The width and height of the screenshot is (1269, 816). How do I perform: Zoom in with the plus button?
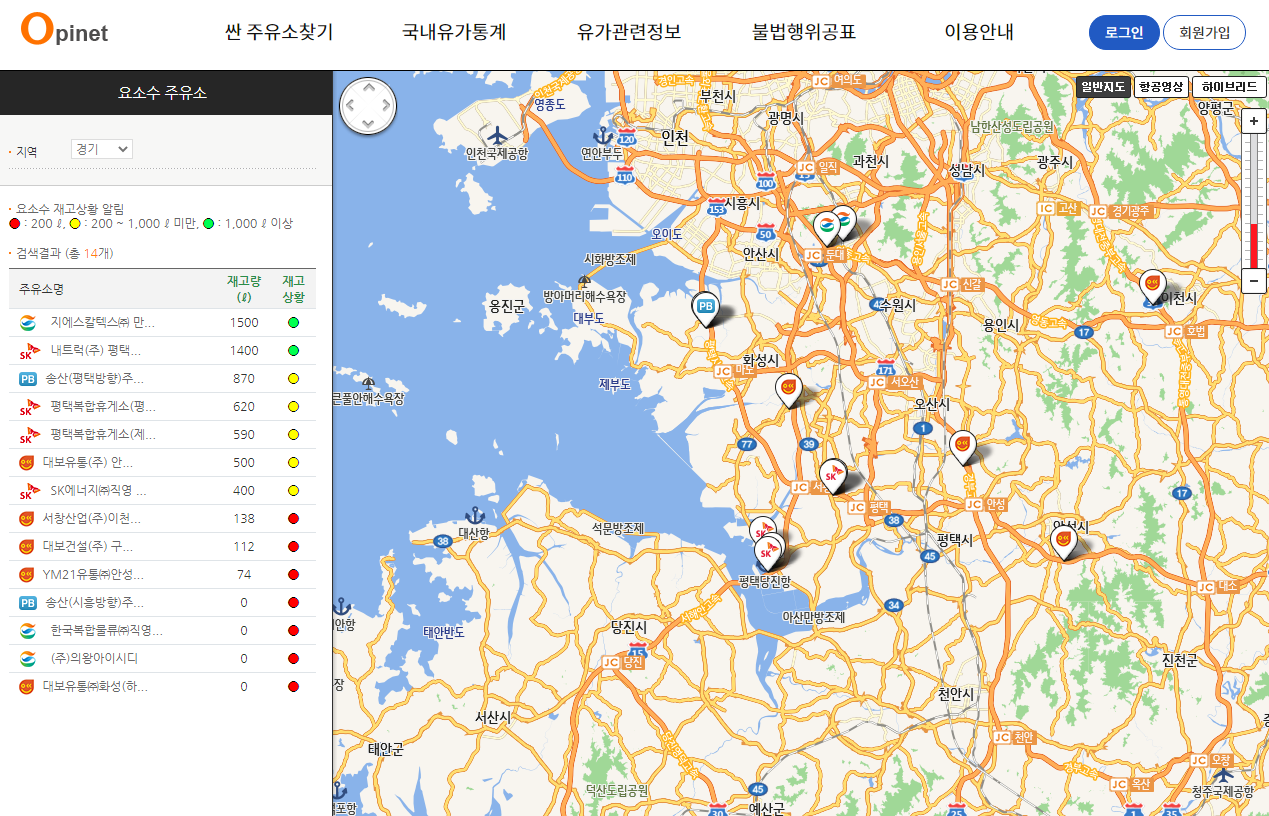[x=1253, y=122]
